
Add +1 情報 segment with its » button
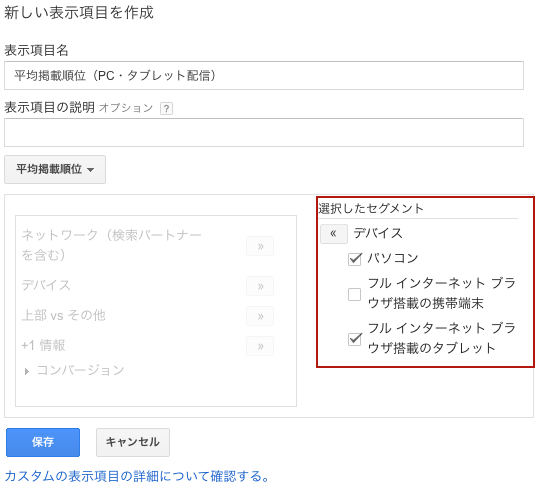coord(260,346)
